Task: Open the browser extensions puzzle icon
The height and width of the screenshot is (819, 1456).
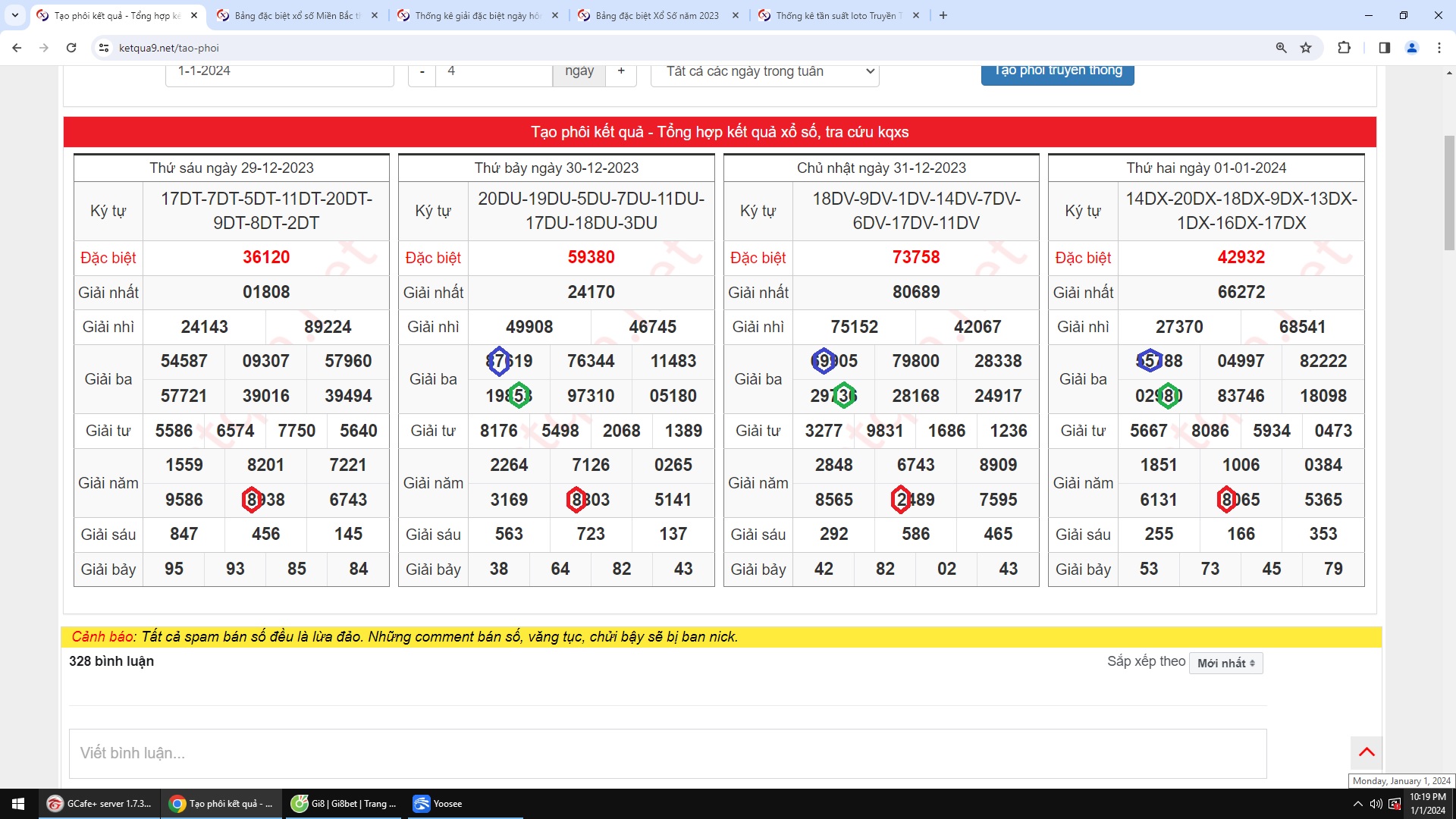Action: pyautogui.click(x=1344, y=48)
